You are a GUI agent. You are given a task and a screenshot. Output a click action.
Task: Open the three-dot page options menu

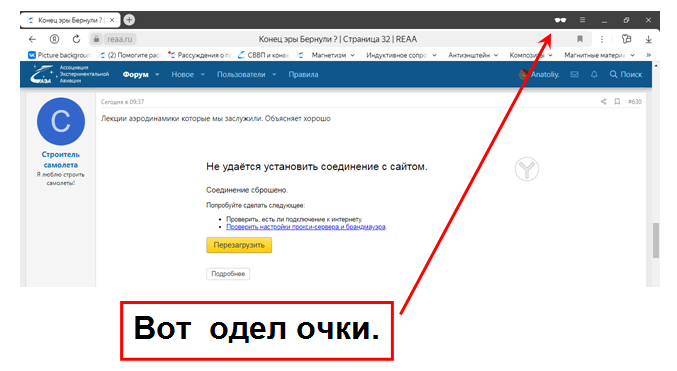tap(602, 39)
